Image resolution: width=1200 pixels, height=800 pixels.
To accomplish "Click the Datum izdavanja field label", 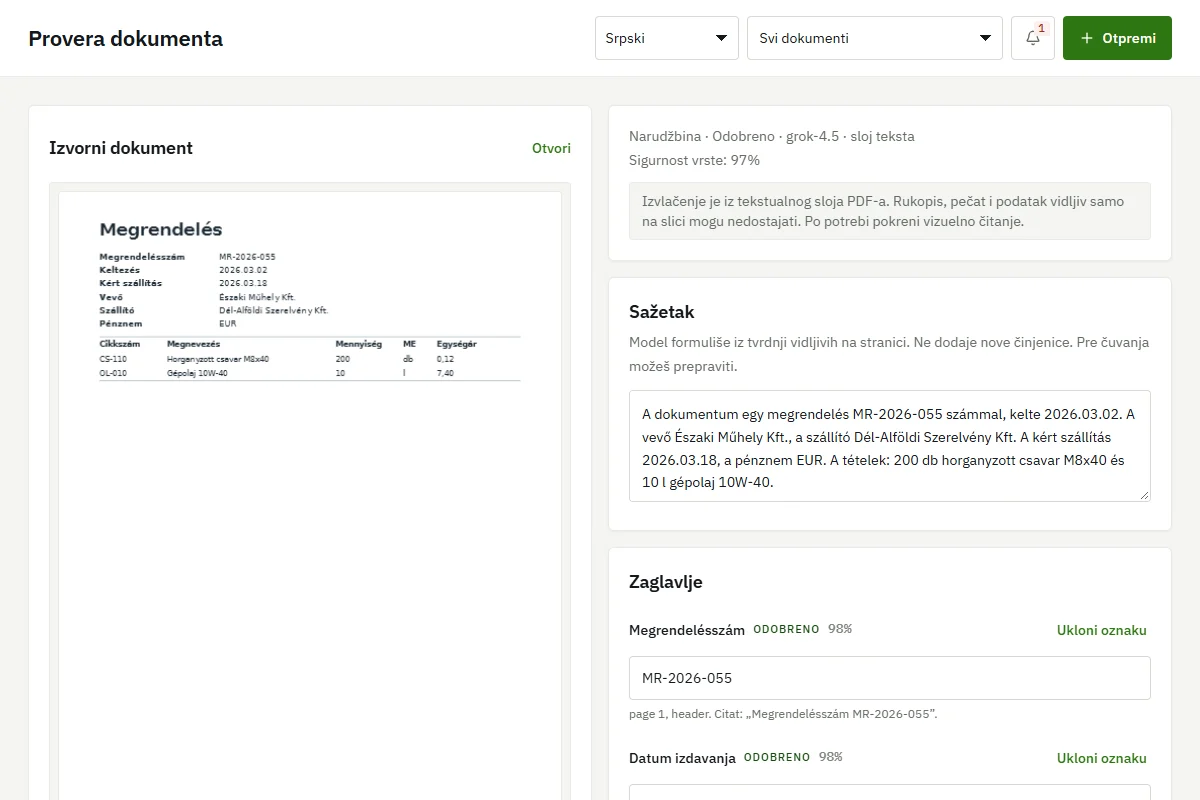I will (683, 758).
